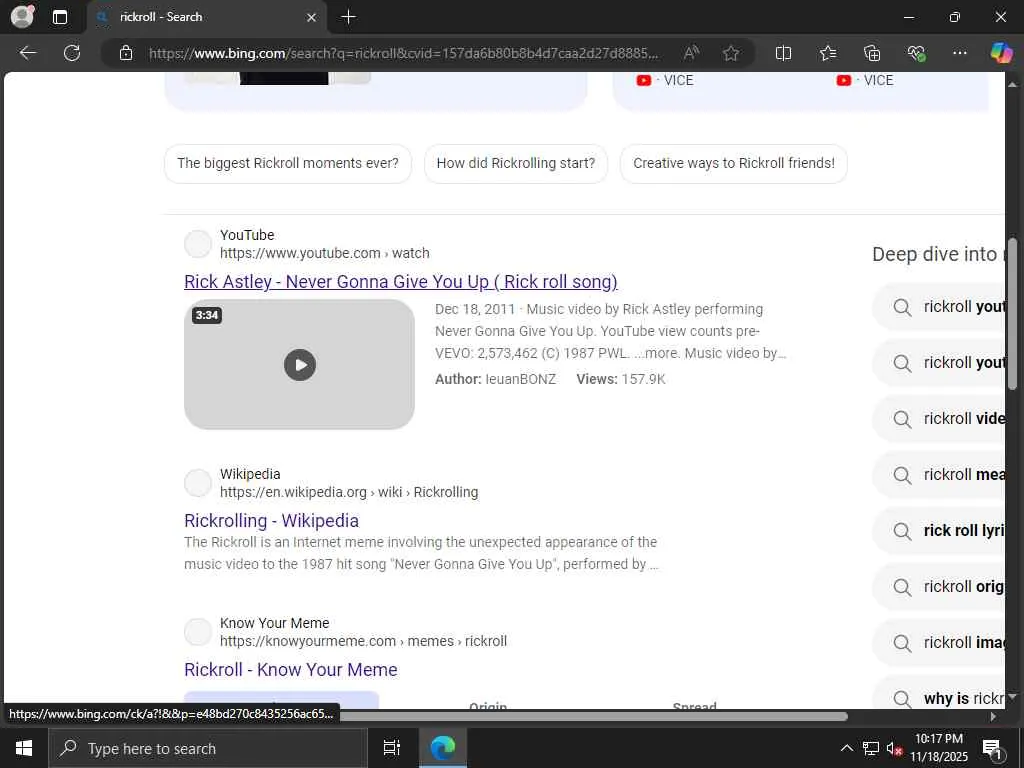Toggle split screen view icon
This screenshot has height=768, width=1024.
tap(783, 53)
